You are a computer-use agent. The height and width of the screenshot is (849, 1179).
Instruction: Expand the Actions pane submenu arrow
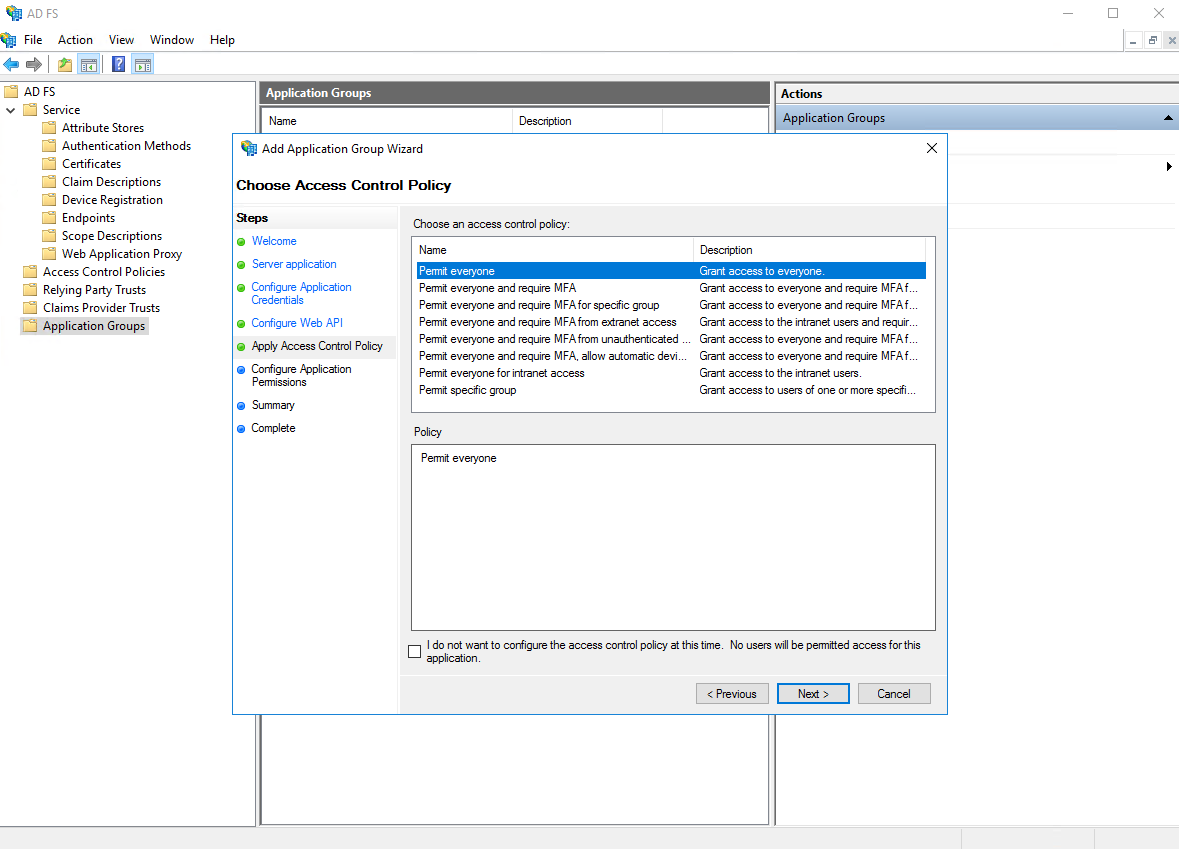1168,166
